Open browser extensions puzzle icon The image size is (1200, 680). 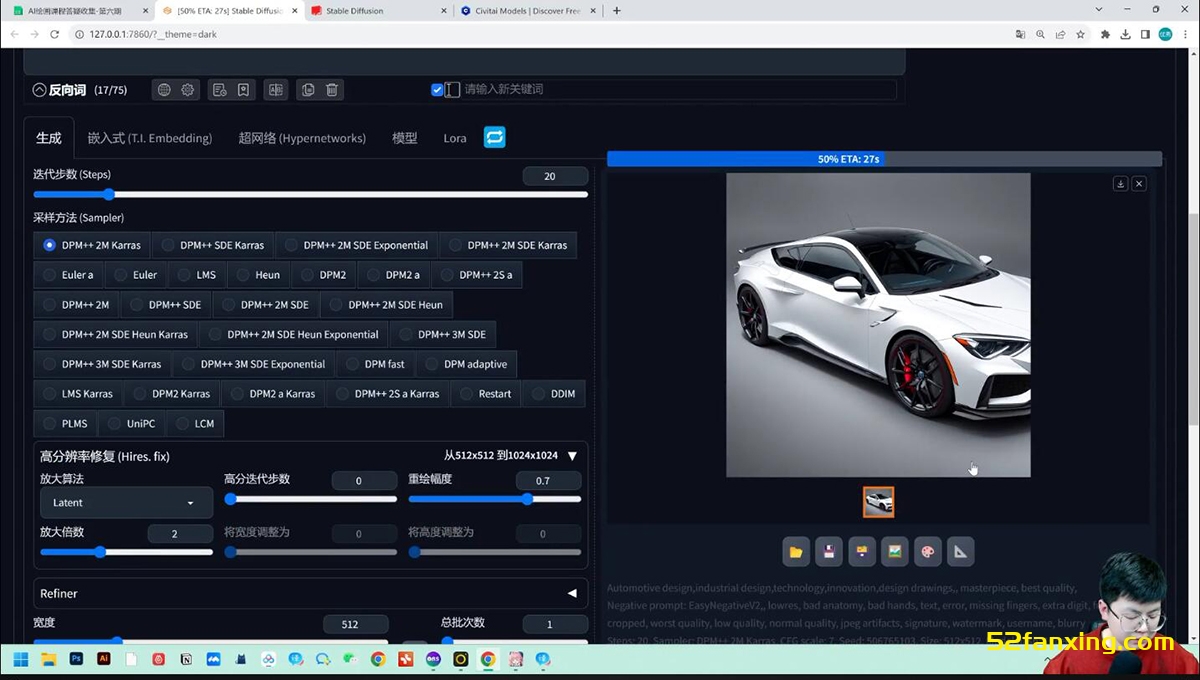coord(1105,34)
